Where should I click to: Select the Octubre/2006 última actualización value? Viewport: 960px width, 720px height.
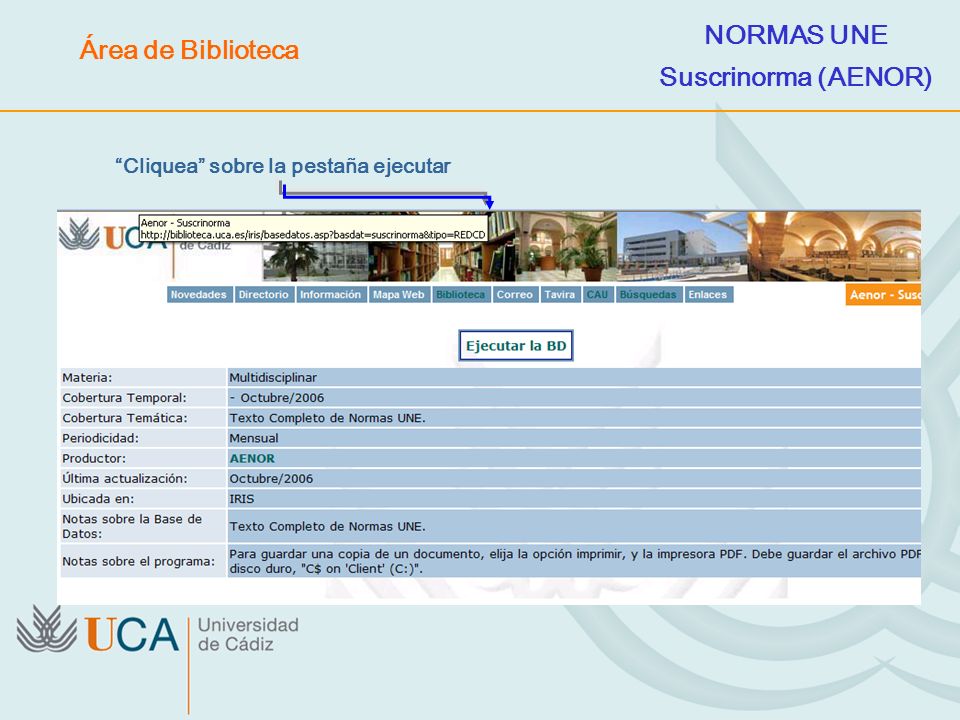[574, 478]
